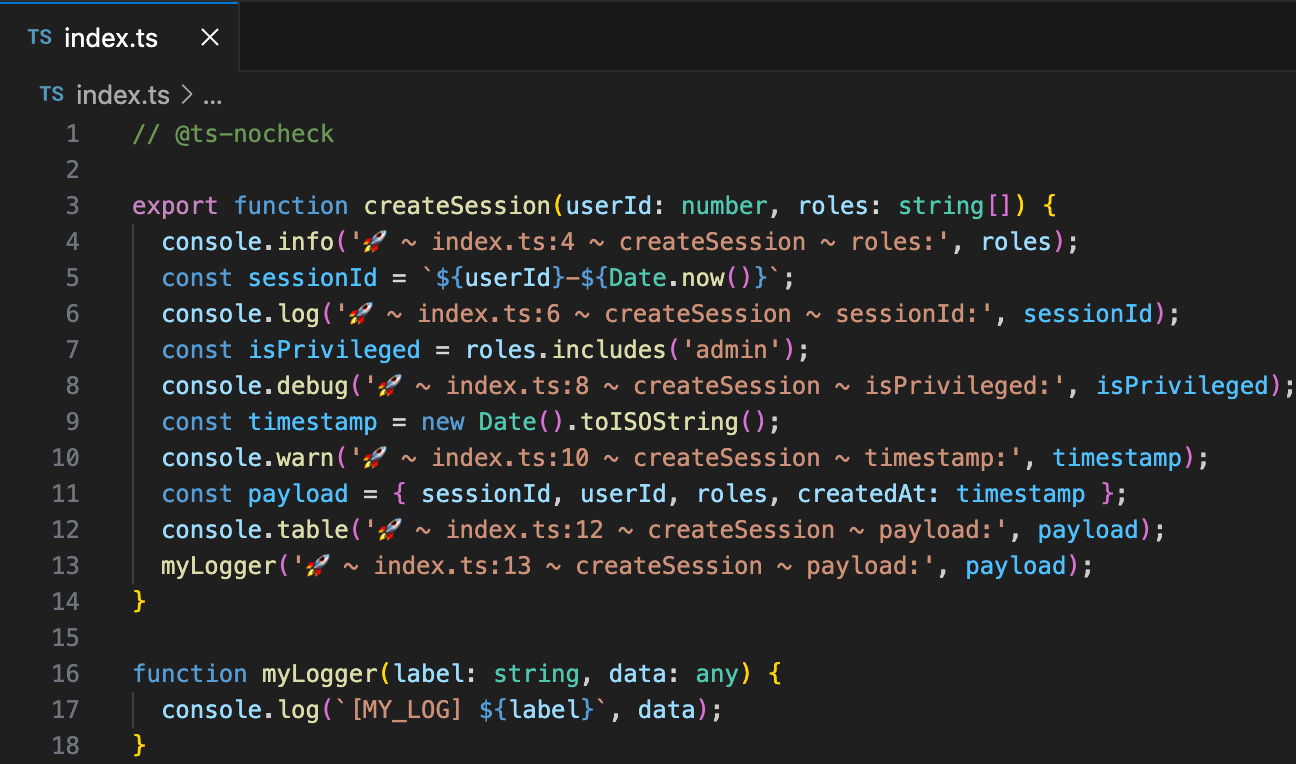Click the @ts-nocheck comment
The width and height of the screenshot is (1296, 764).
point(233,133)
